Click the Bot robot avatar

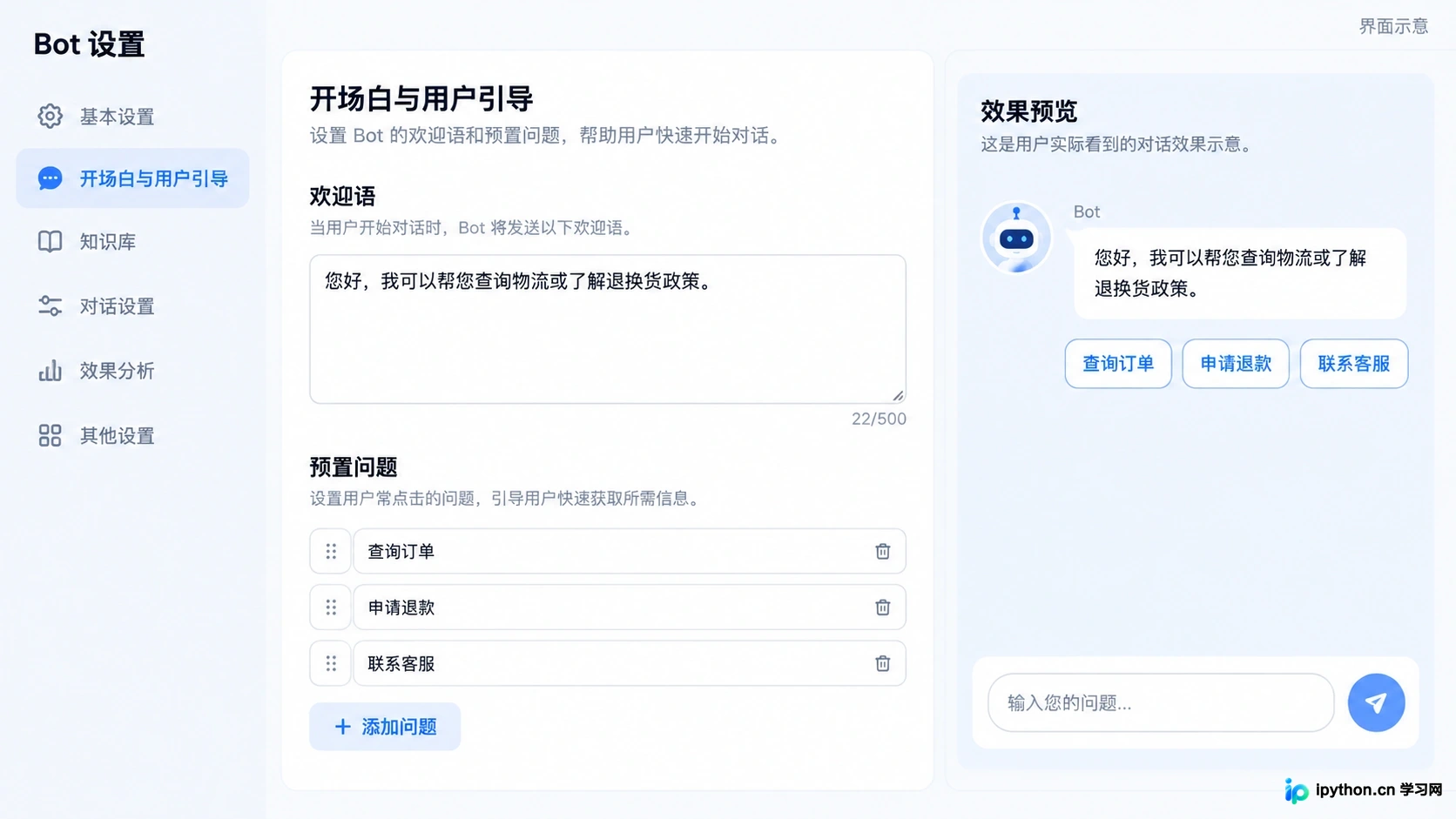click(x=1016, y=237)
